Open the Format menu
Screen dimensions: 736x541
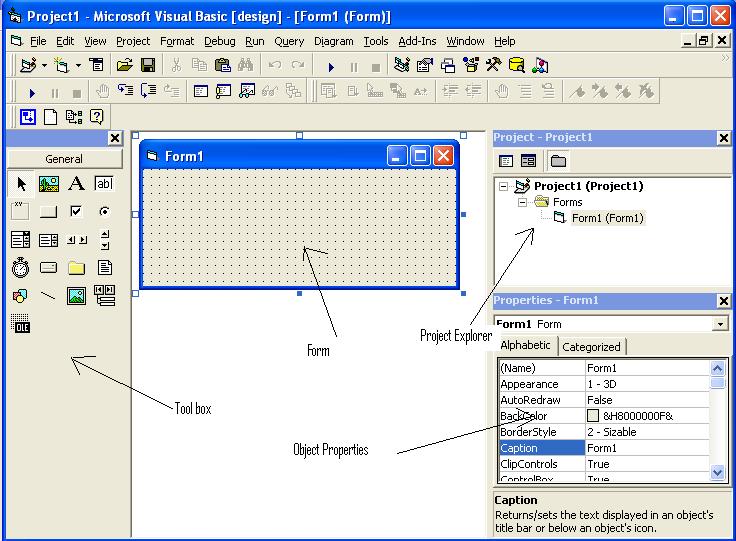coord(177,41)
